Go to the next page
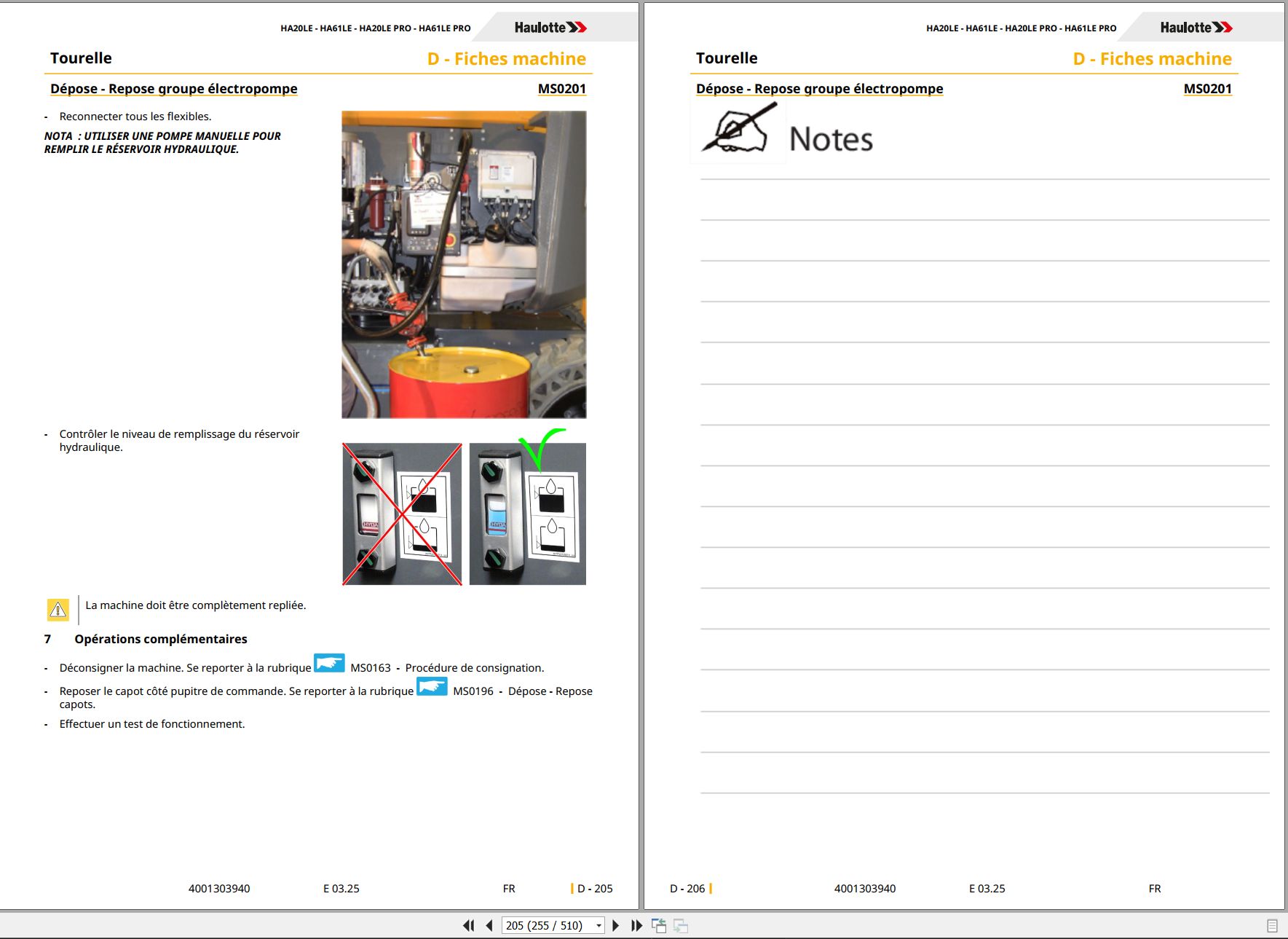1288x939 pixels. click(616, 925)
